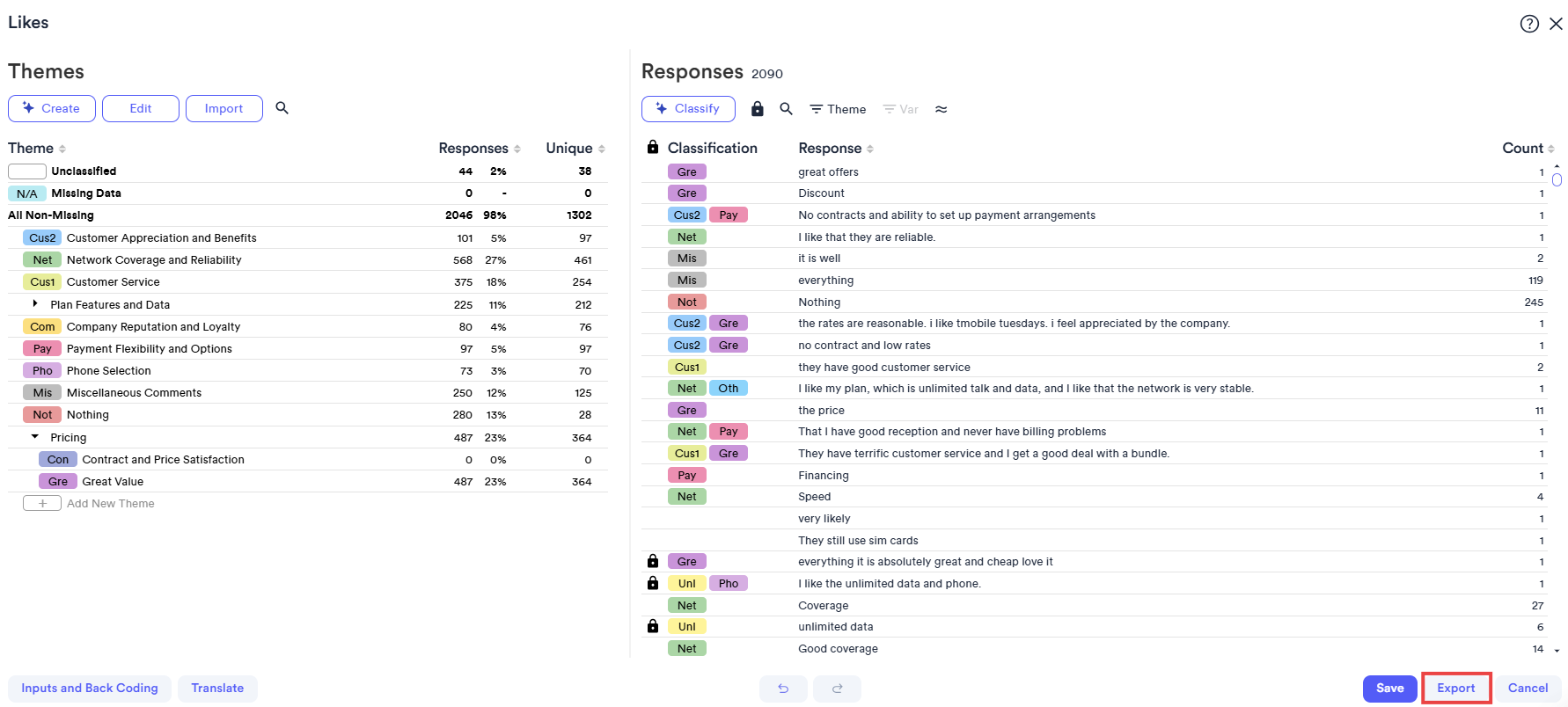Click the undo arrow at the bottom
Screen dimensions: 1568x707
[x=783, y=689]
